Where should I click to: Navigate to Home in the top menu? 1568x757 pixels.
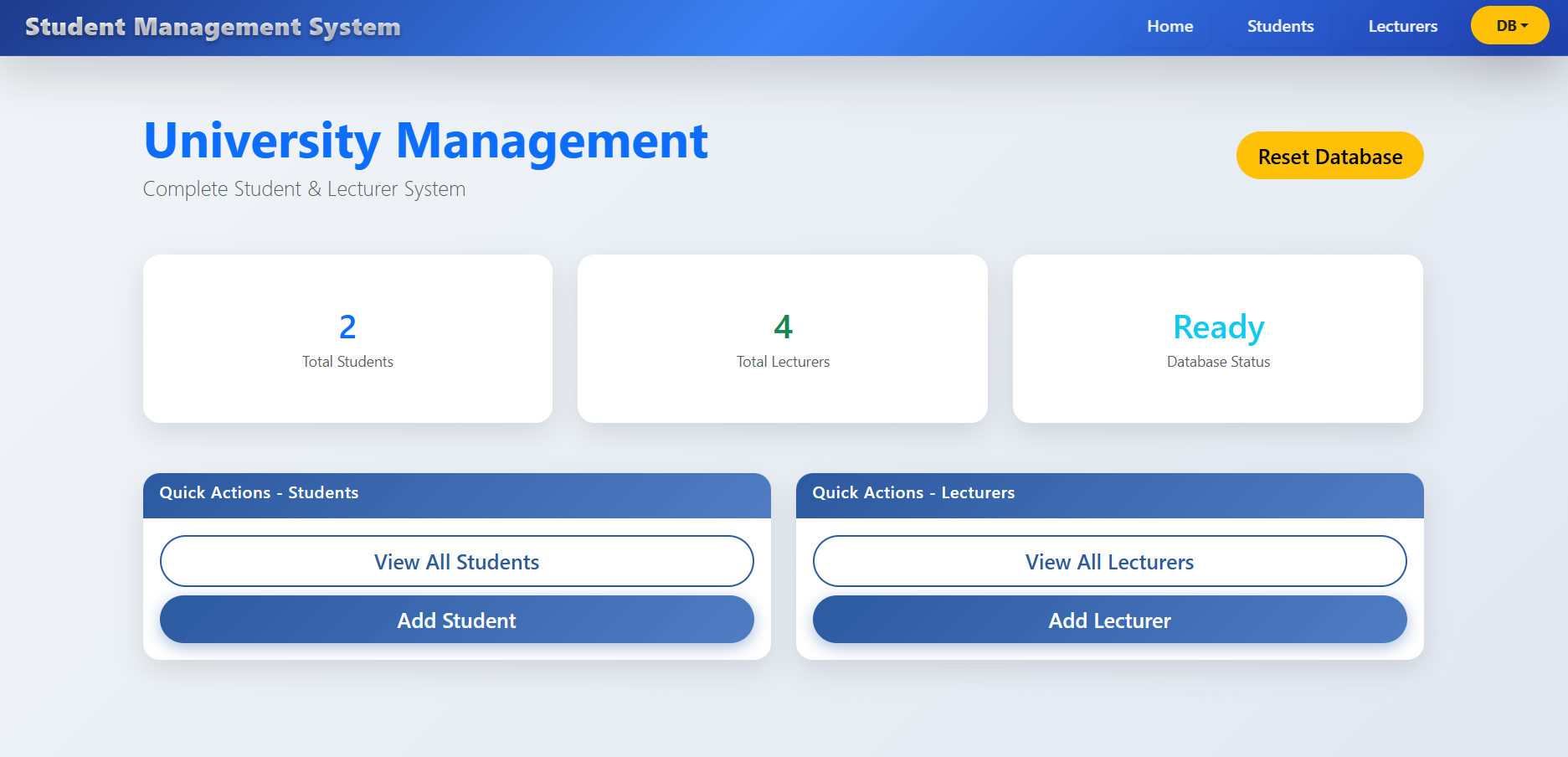pos(1170,26)
